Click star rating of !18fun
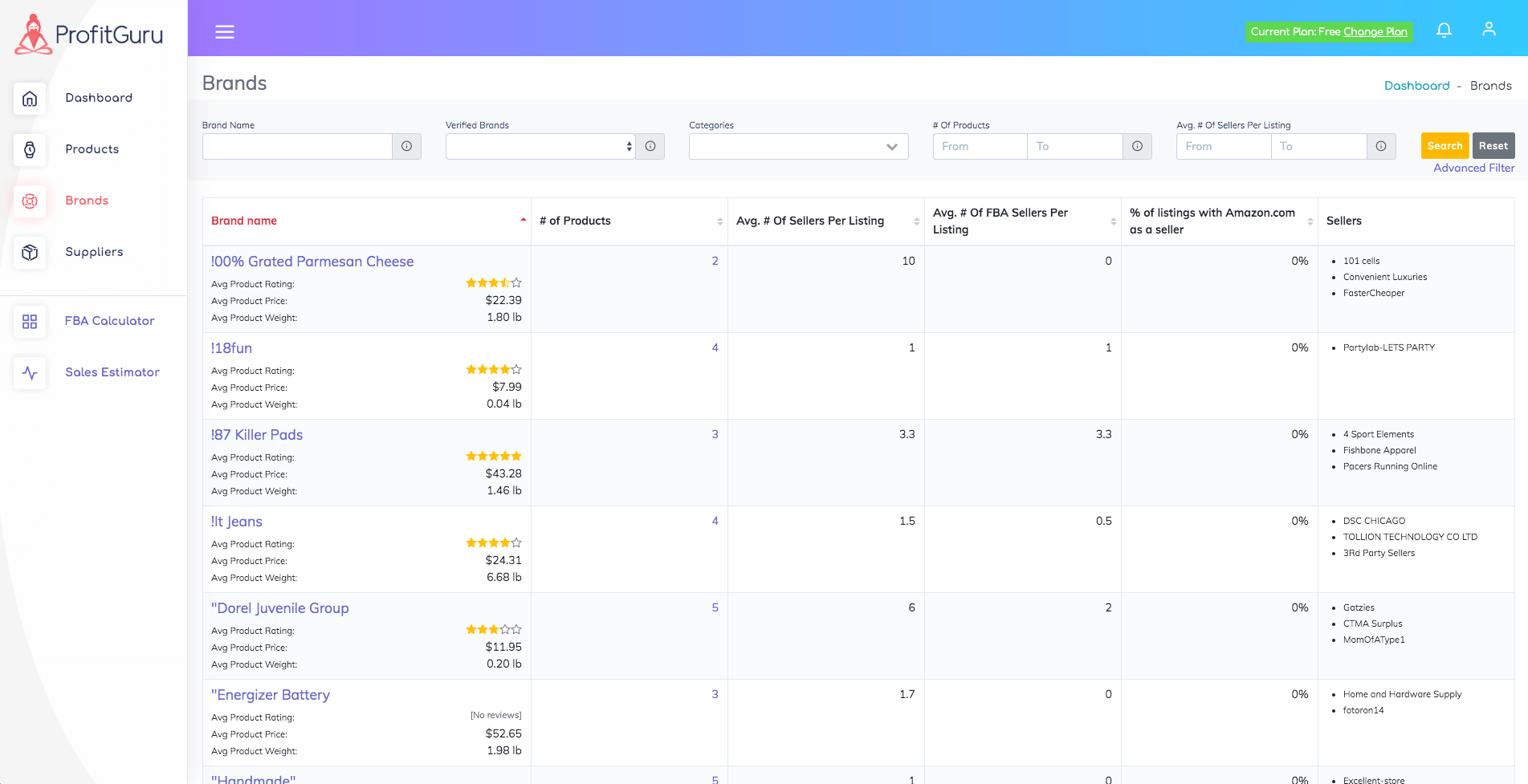The image size is (1528, 784). pos(494,369)
